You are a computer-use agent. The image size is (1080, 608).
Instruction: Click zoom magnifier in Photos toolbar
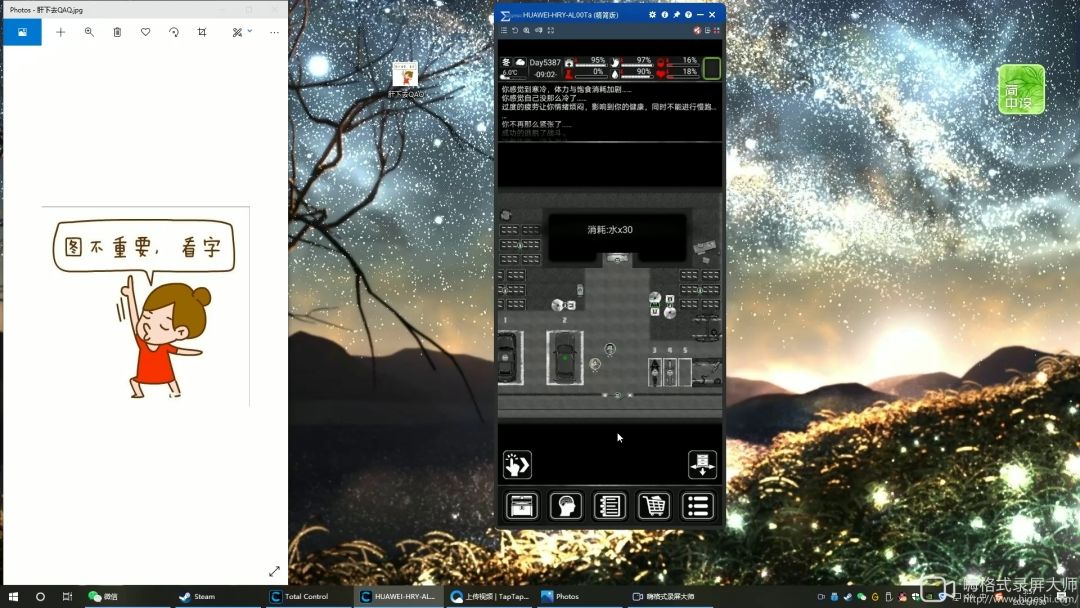(89, 32)
